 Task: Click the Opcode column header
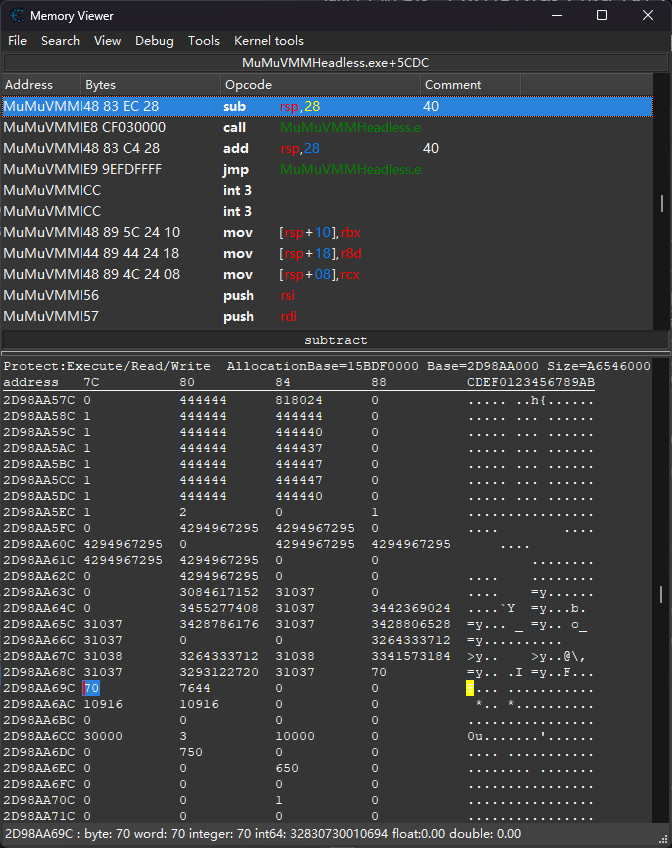click(320, 85)
